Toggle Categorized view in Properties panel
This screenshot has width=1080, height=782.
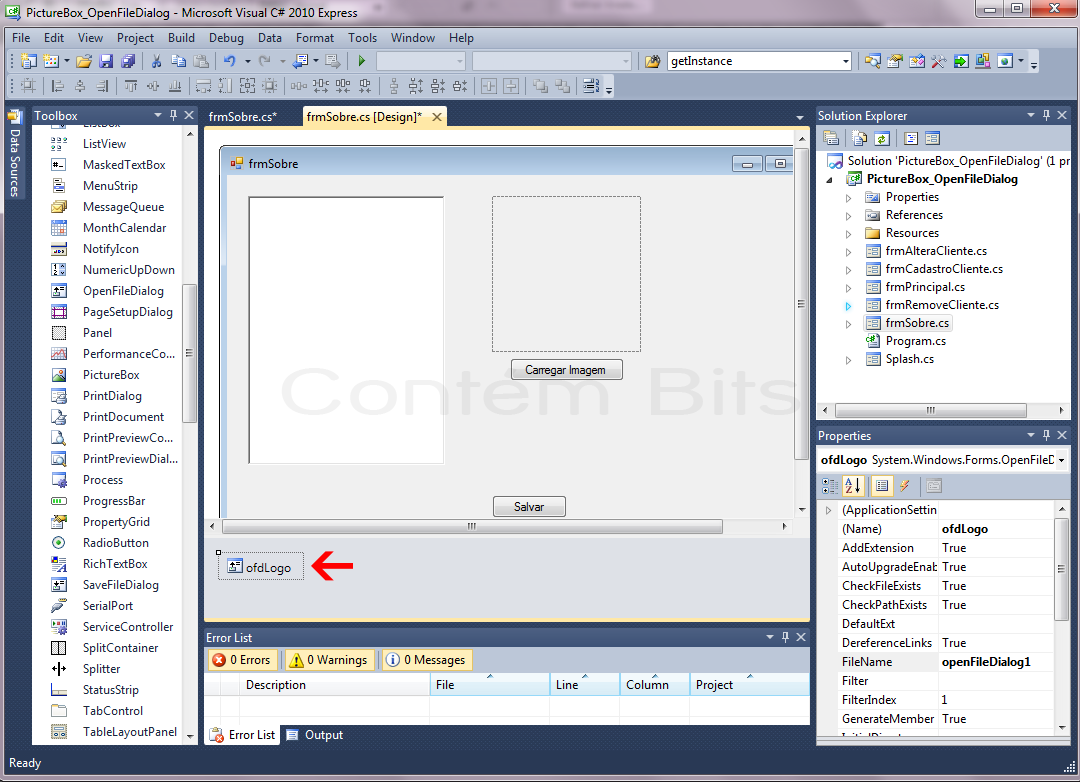point(830,486)
